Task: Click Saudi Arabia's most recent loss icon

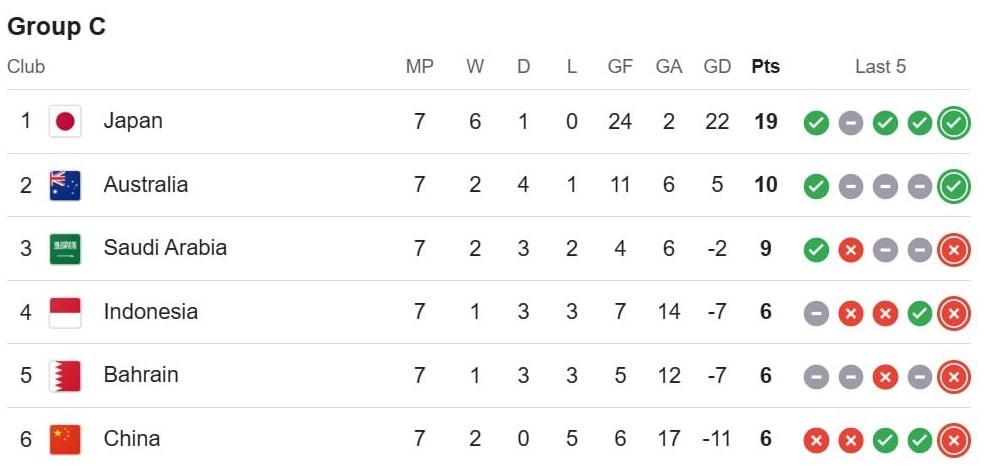Action: (954, 250)
